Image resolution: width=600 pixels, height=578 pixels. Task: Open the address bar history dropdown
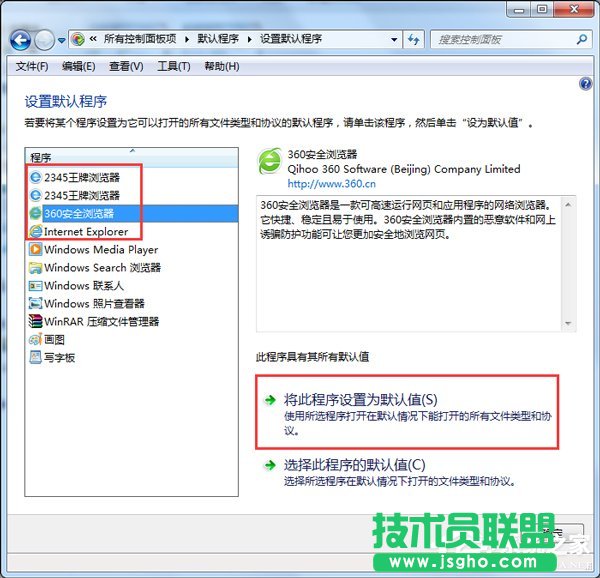394,39
